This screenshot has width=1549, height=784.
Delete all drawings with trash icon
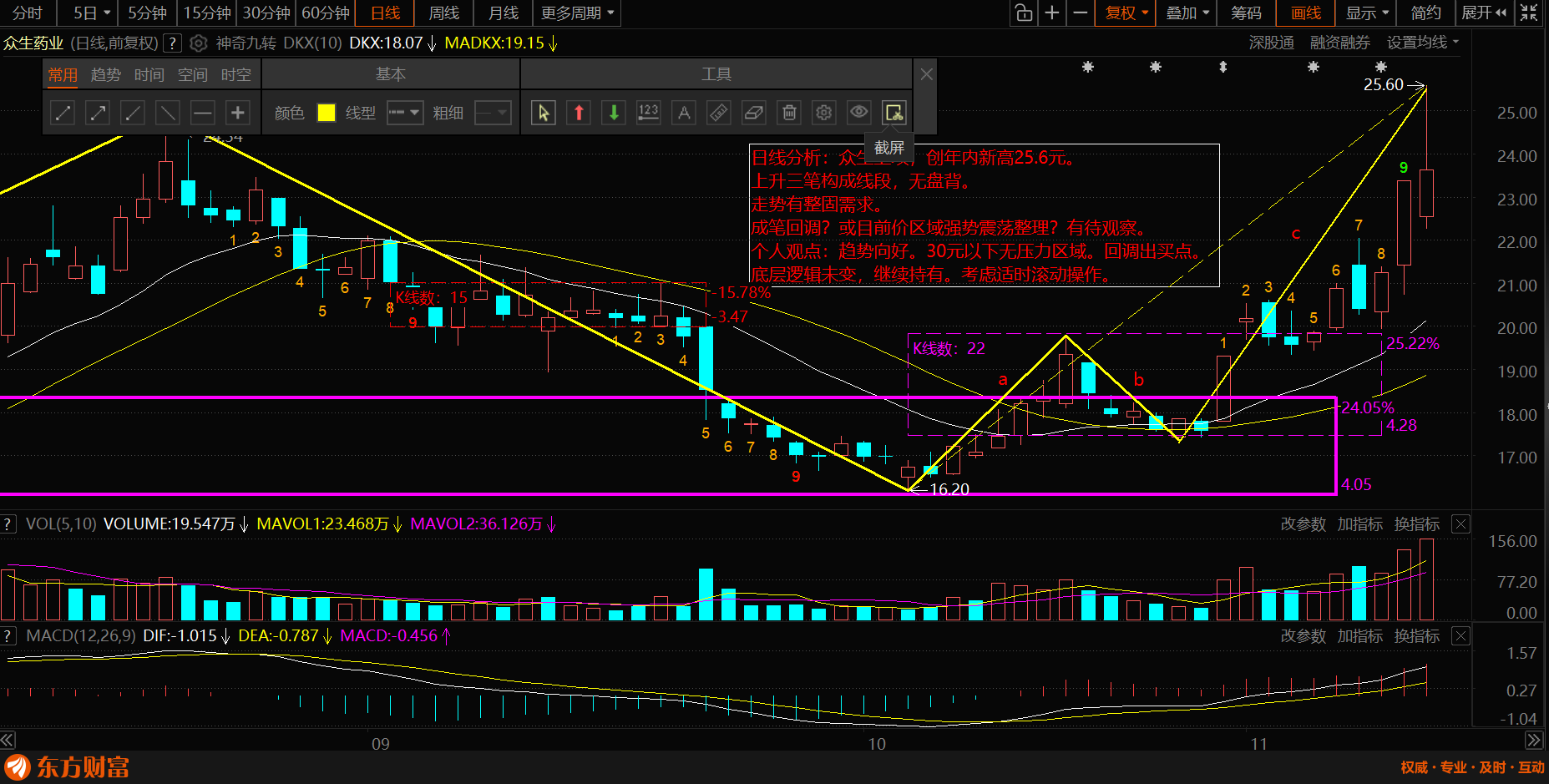coord(789,113)
